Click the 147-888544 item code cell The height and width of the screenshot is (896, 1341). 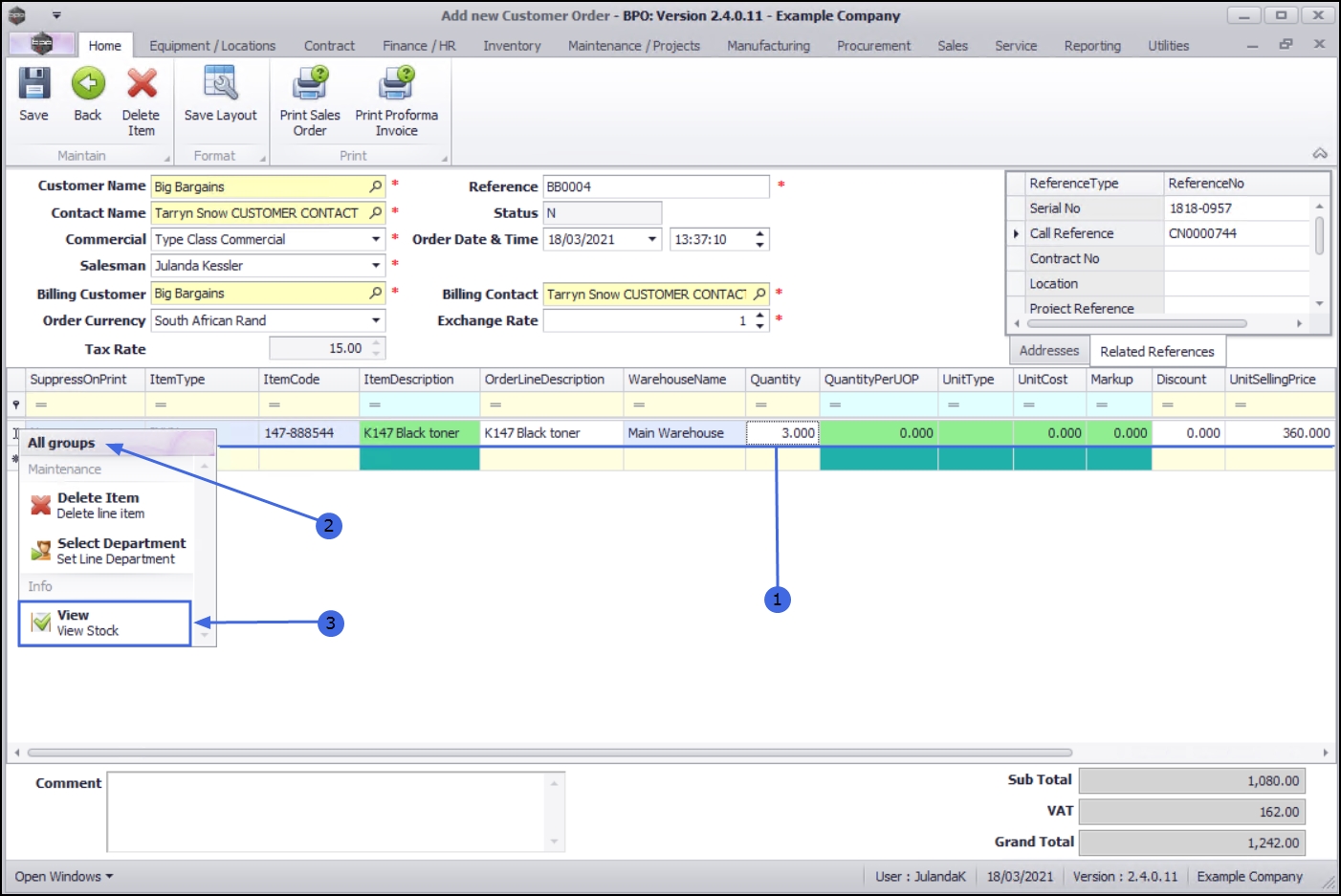tap(309, 433)
